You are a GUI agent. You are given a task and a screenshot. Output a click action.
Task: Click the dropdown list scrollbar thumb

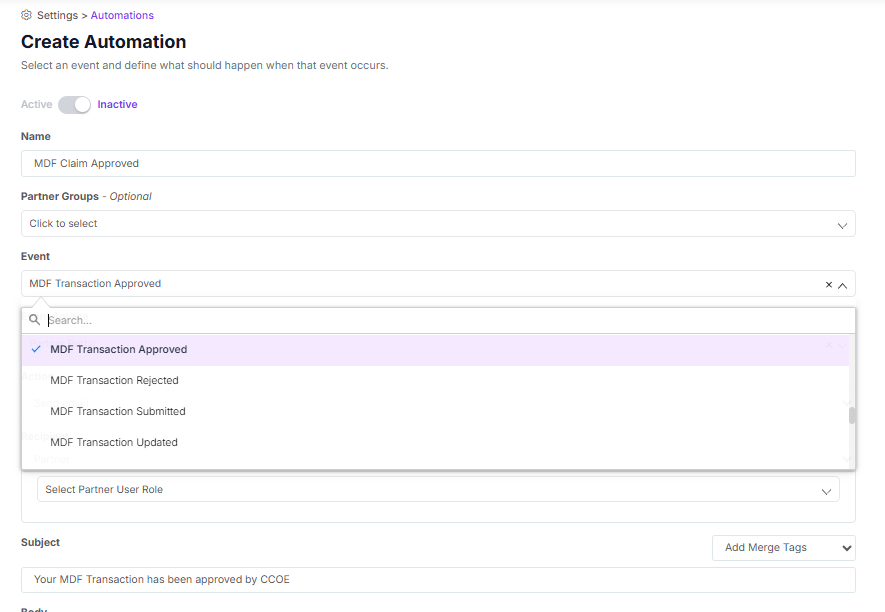click(x=852, y=416)
